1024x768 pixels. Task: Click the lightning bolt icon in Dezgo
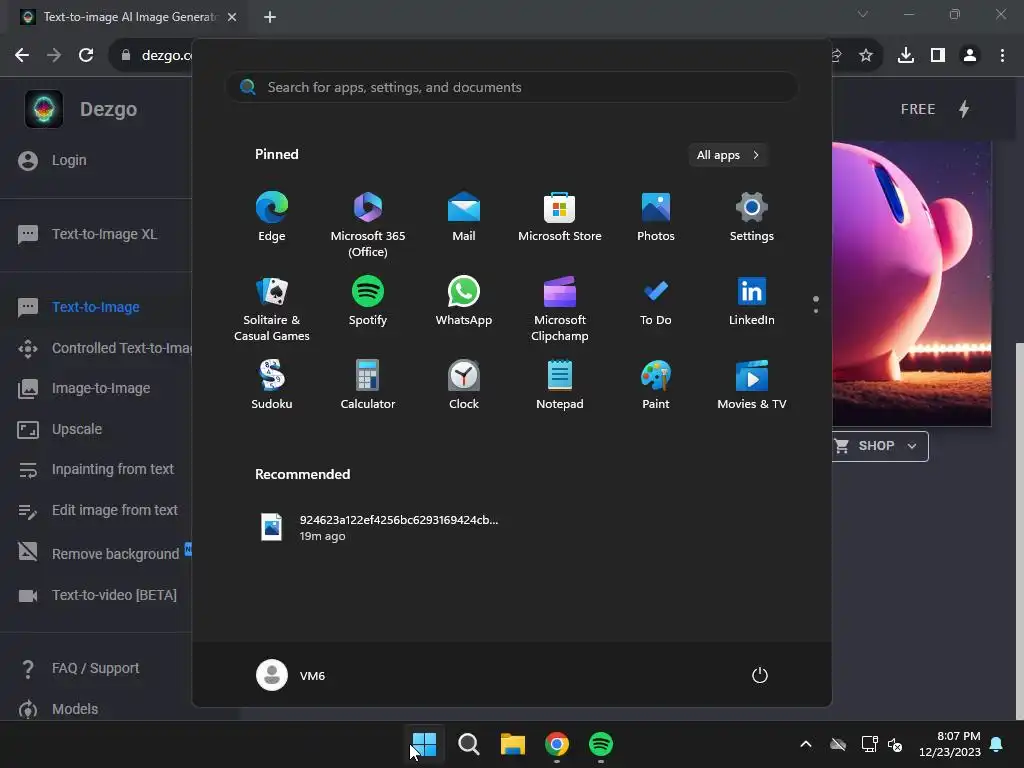point(964,109)
